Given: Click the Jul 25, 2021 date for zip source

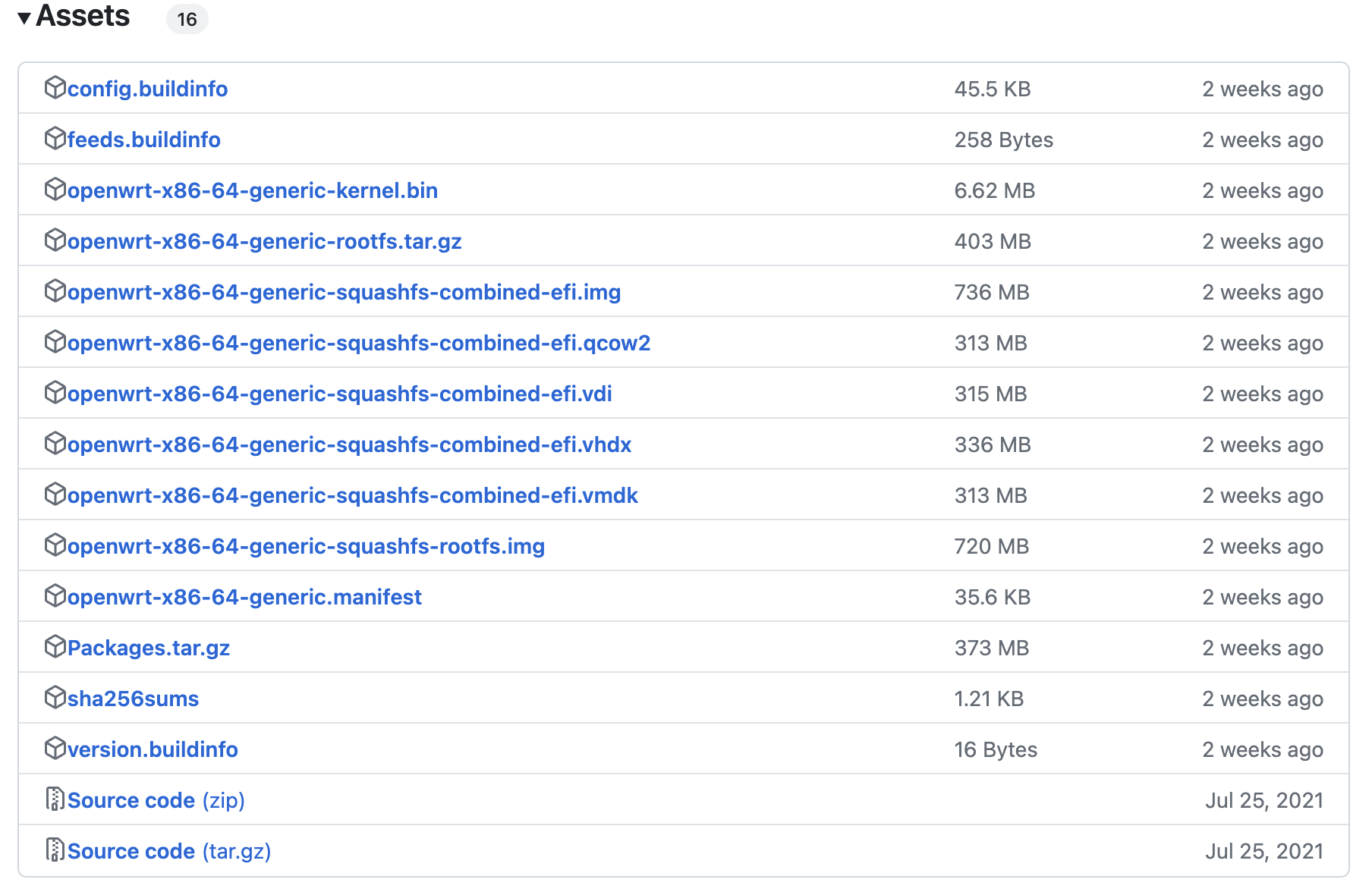Looking at the screenshot, I should (x=1264, y=800).
